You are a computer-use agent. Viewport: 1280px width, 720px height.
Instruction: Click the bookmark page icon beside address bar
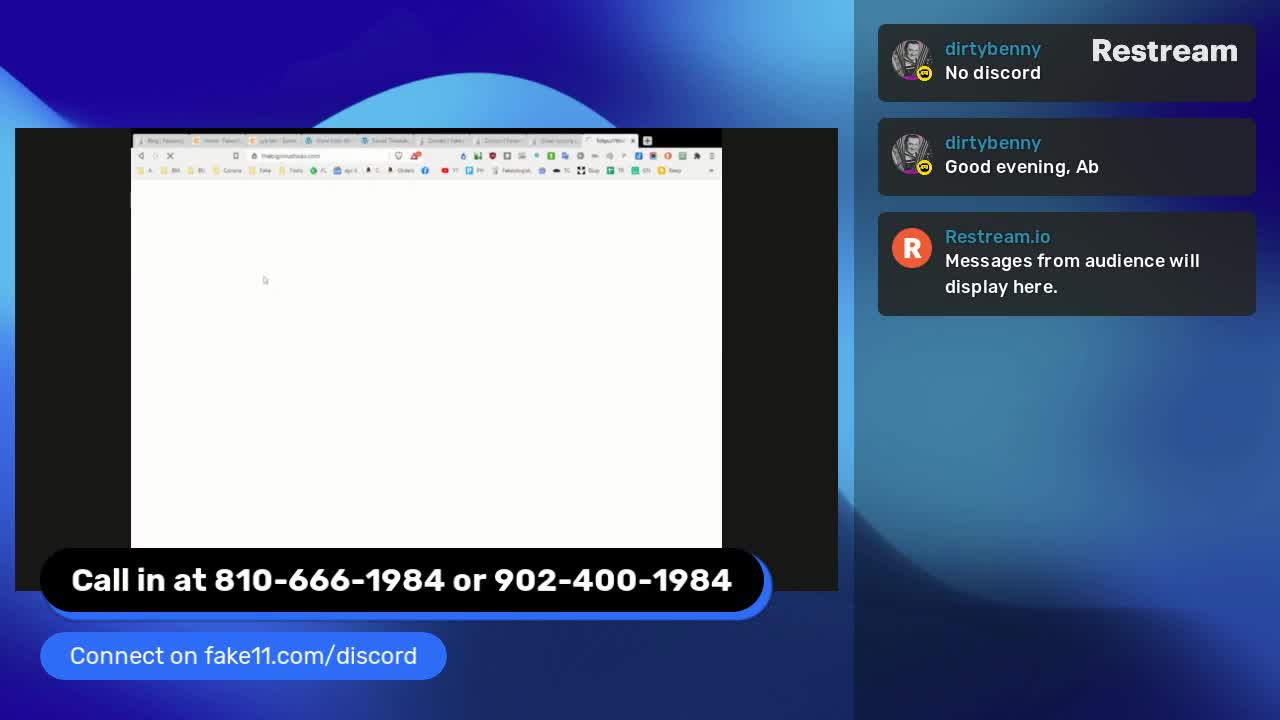(236, 156)
